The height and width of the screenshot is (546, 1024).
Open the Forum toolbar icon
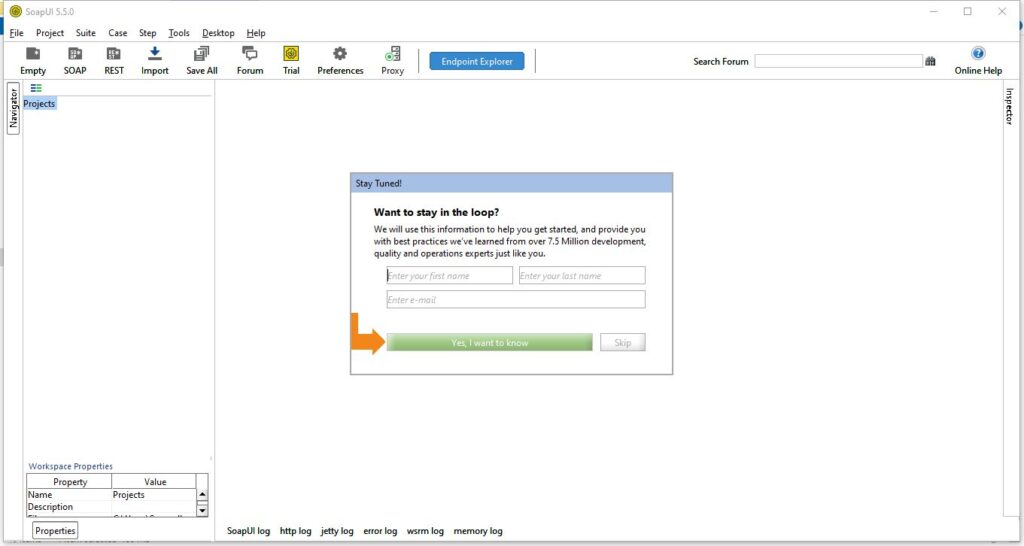(249, 61)
